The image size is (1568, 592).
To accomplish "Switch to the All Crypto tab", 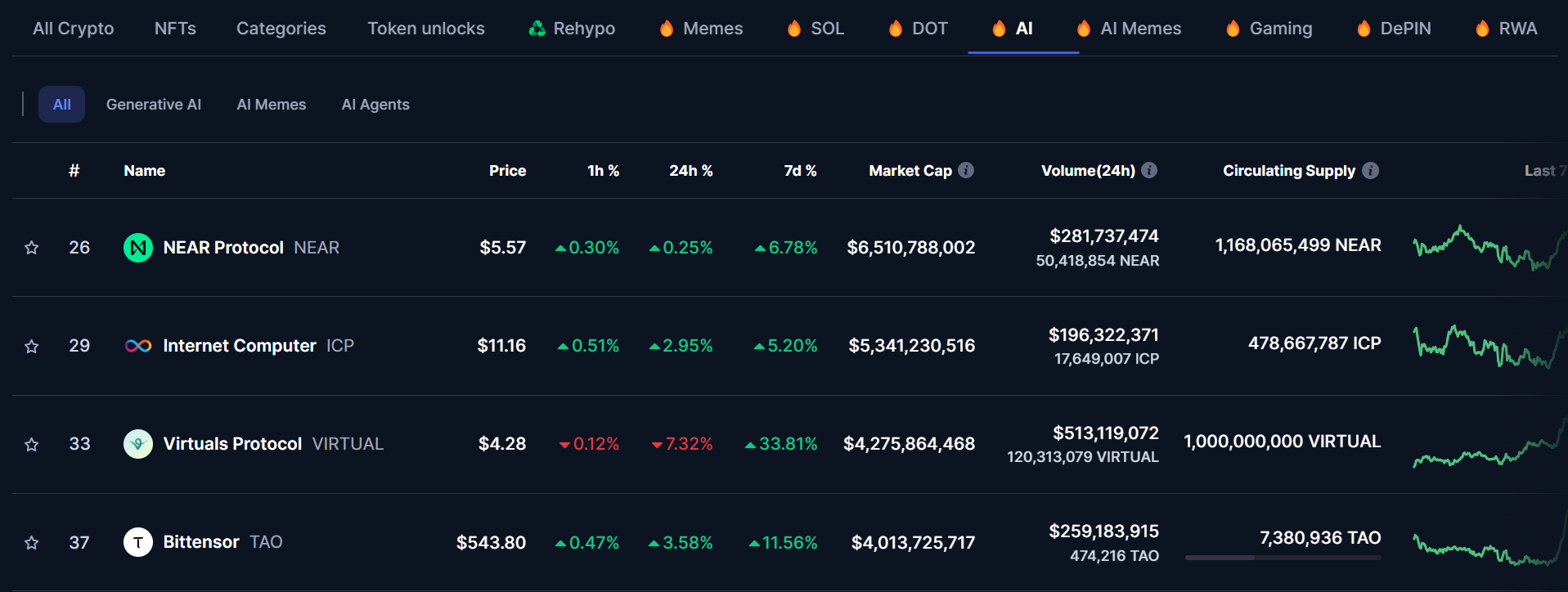I will [74, 29].
